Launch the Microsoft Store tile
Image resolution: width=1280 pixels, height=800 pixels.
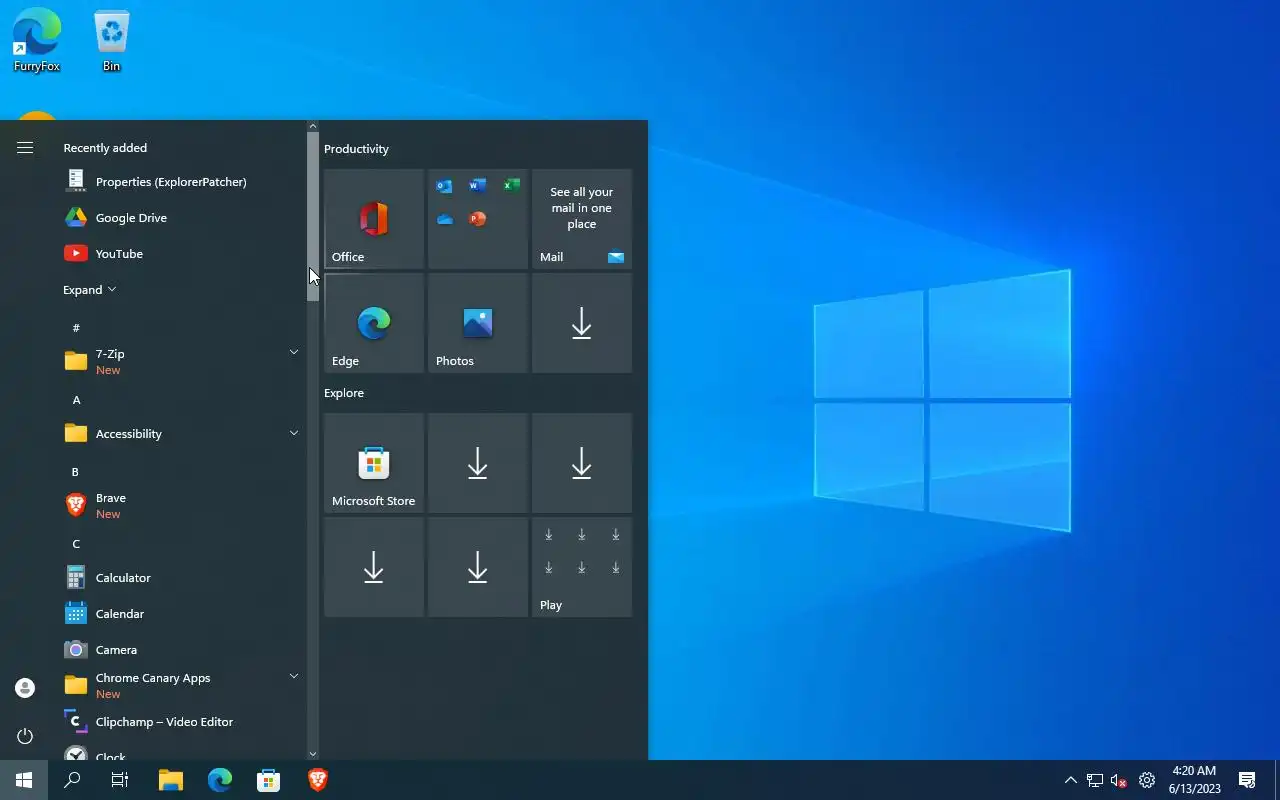(x=374, y=463)
